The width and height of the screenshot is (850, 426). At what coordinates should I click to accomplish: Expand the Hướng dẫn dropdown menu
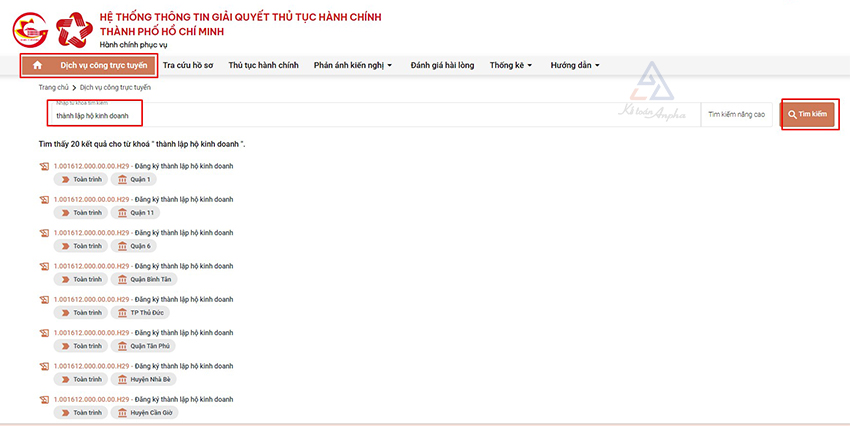pos(574,66)
